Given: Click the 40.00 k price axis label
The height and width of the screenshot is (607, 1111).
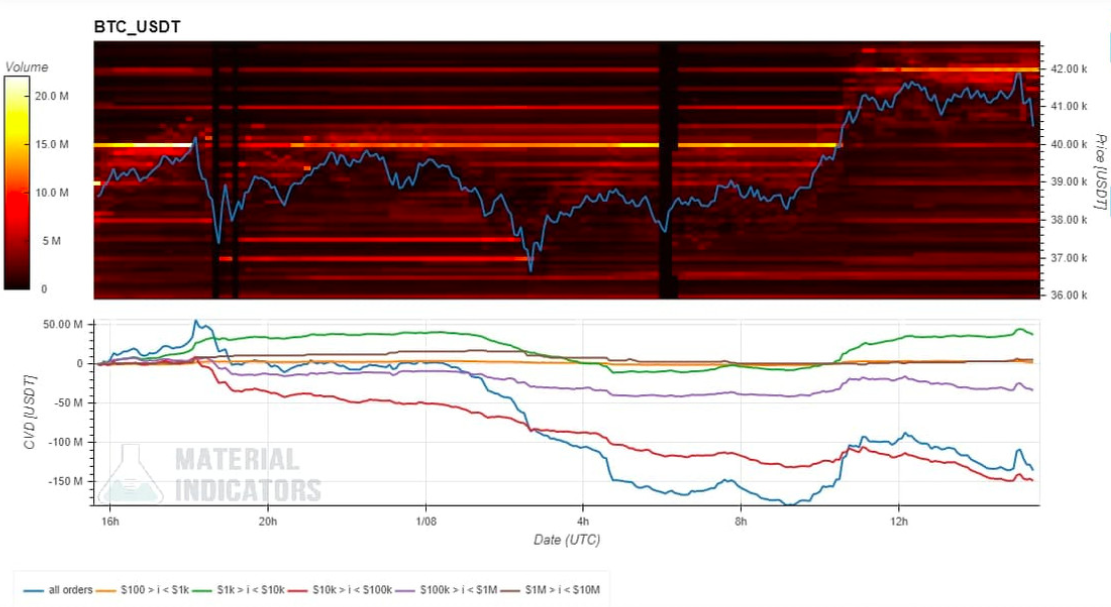Looking at the screenshot, I should [1068, 144].
